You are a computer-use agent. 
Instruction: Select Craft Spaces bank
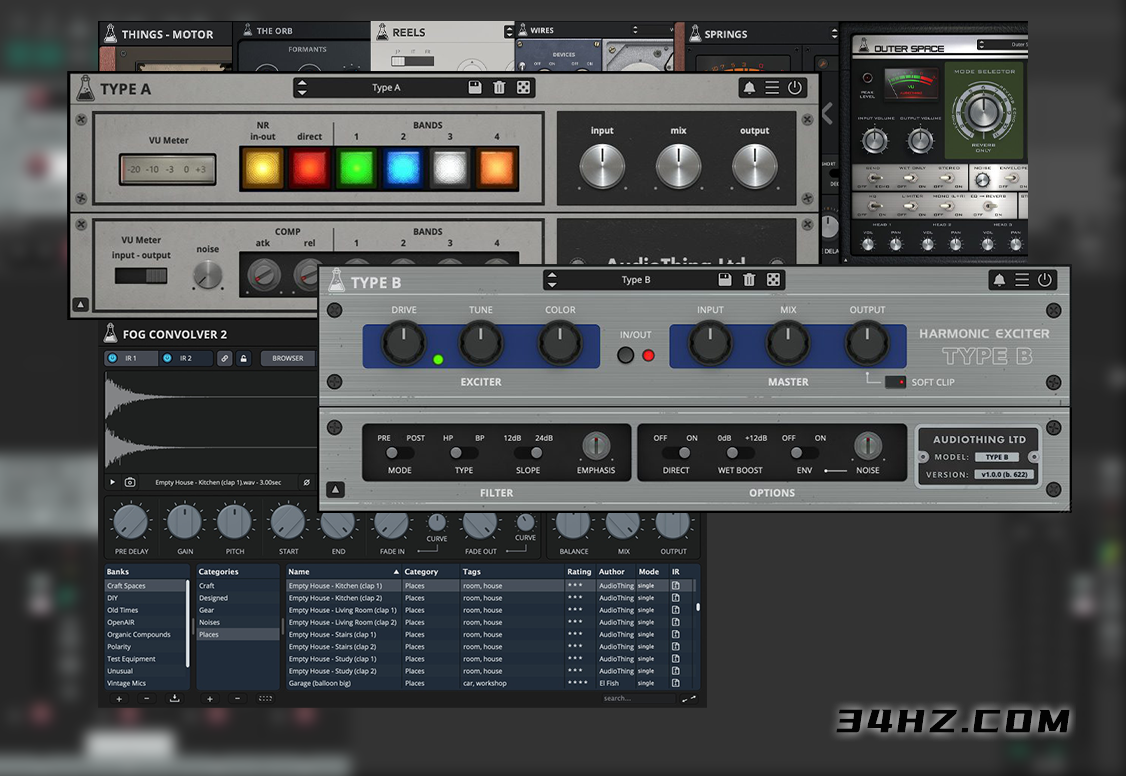tap(146, 586)
